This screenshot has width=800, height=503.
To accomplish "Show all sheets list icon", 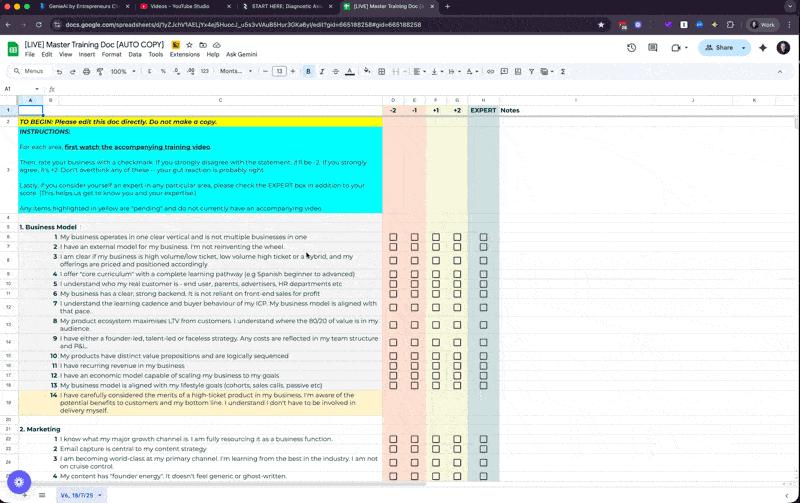I will [42, 495].
